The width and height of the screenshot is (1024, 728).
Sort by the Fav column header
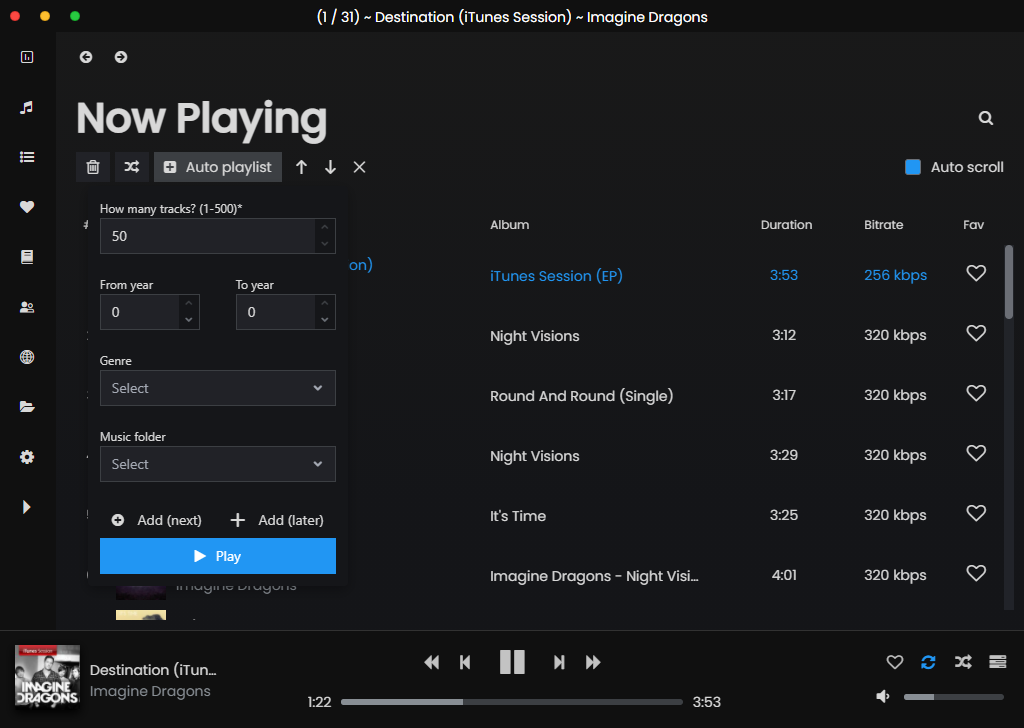(973, 225)
